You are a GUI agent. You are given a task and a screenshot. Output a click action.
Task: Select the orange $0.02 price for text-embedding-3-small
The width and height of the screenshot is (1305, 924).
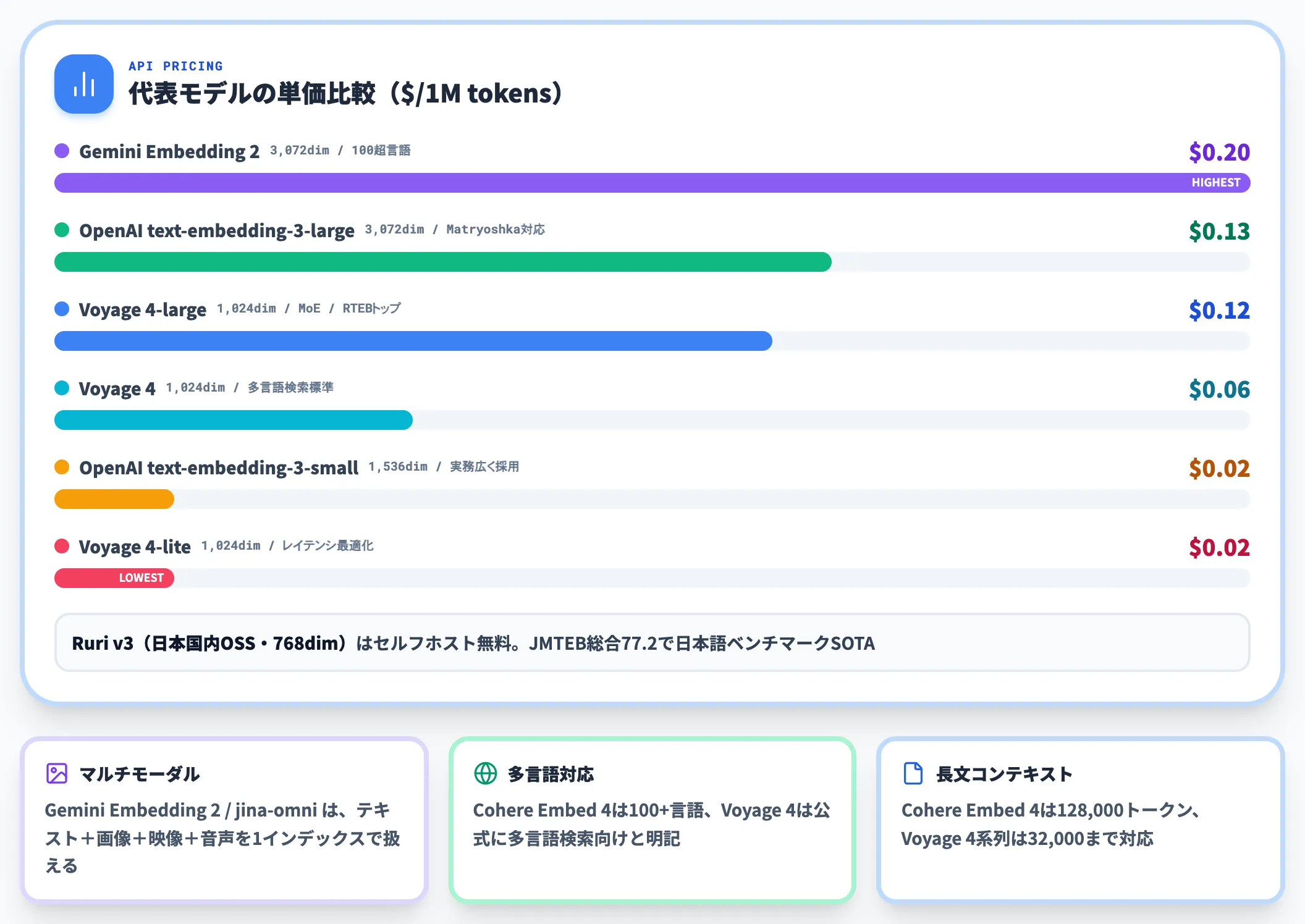coord(1219,468)
